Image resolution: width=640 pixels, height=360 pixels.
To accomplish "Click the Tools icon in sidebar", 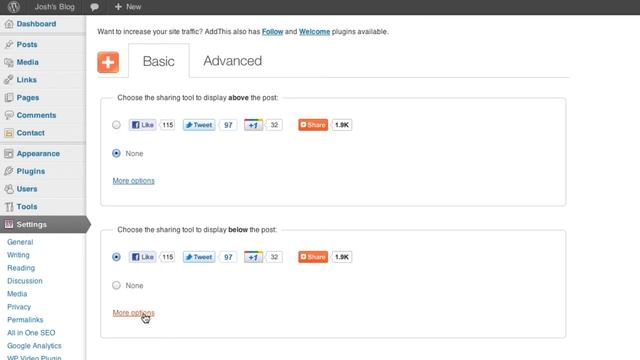I will click(x=9, y=207).
